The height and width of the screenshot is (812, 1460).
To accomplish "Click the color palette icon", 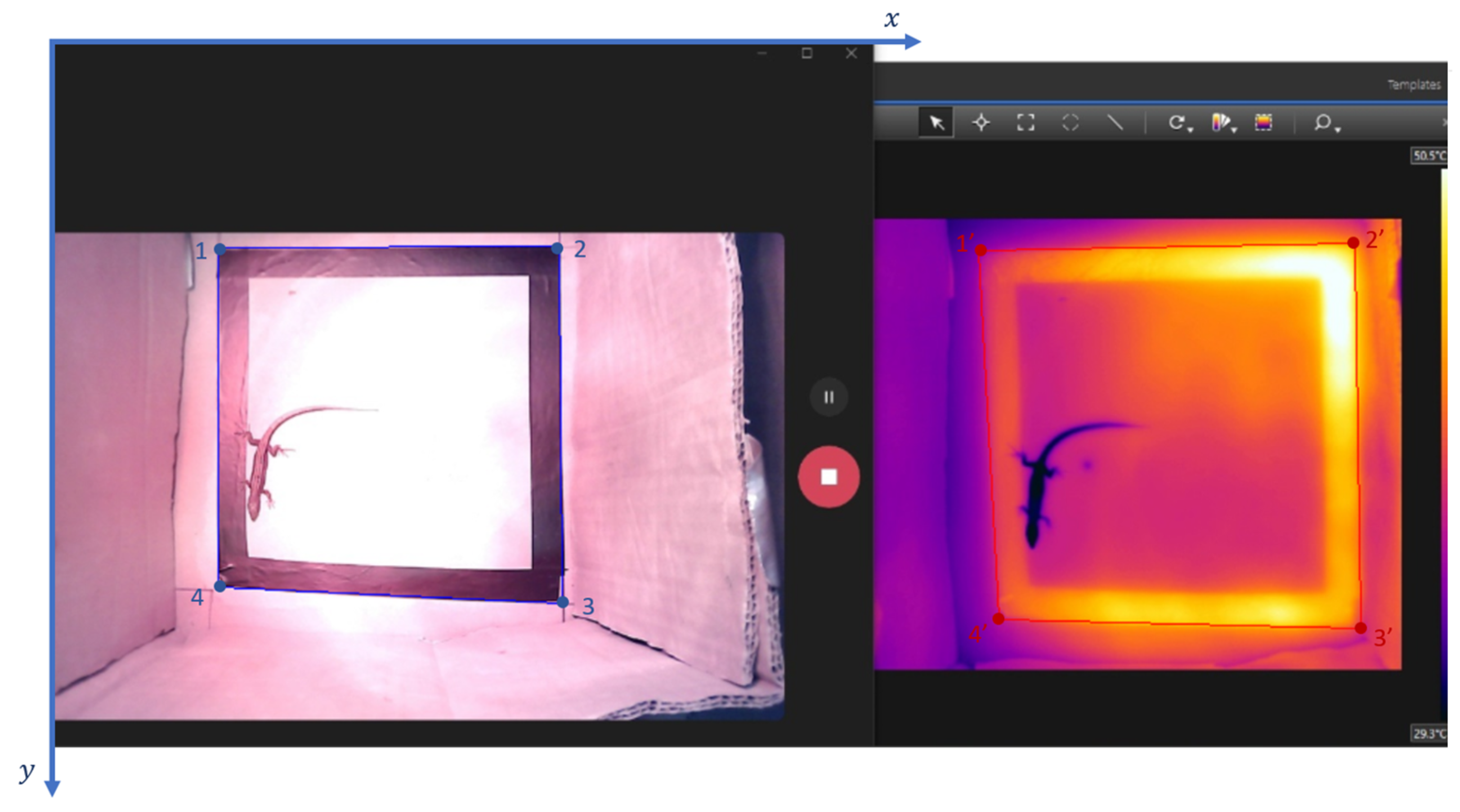I will click(1220, 122).
